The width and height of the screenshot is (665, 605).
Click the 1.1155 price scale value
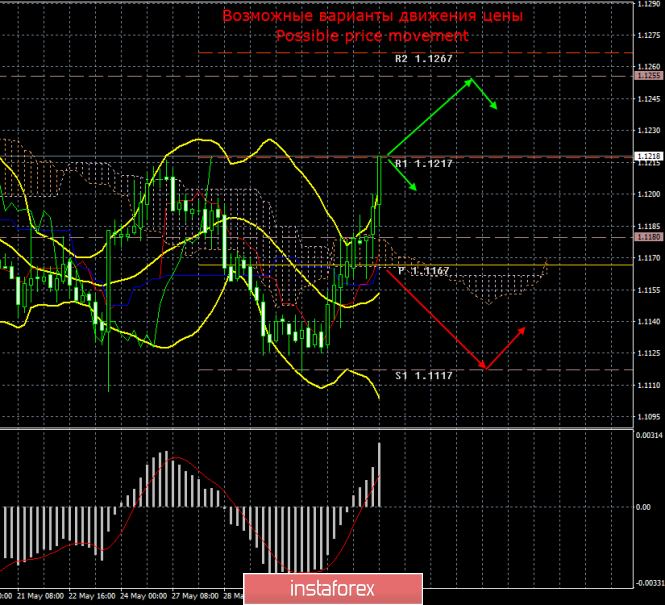[x=649, y=290]
